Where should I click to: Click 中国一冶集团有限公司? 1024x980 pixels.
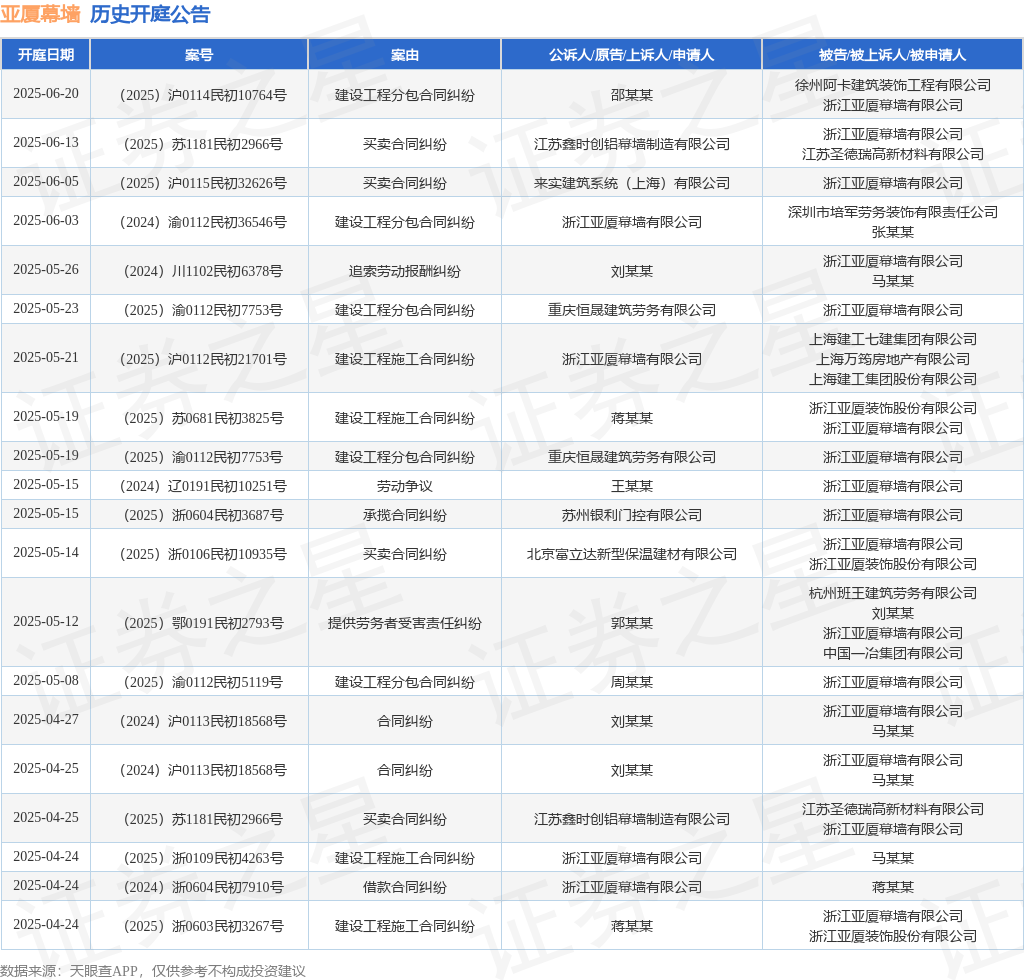coord(893,653)
